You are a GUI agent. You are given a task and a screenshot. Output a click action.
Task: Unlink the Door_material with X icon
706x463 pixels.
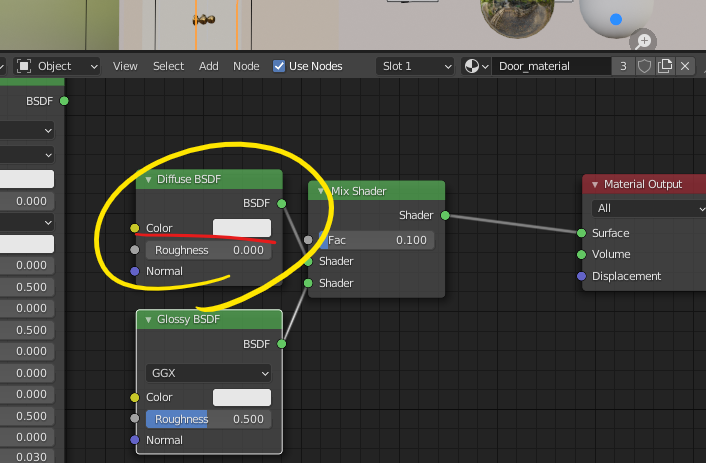tap(685, 66)
